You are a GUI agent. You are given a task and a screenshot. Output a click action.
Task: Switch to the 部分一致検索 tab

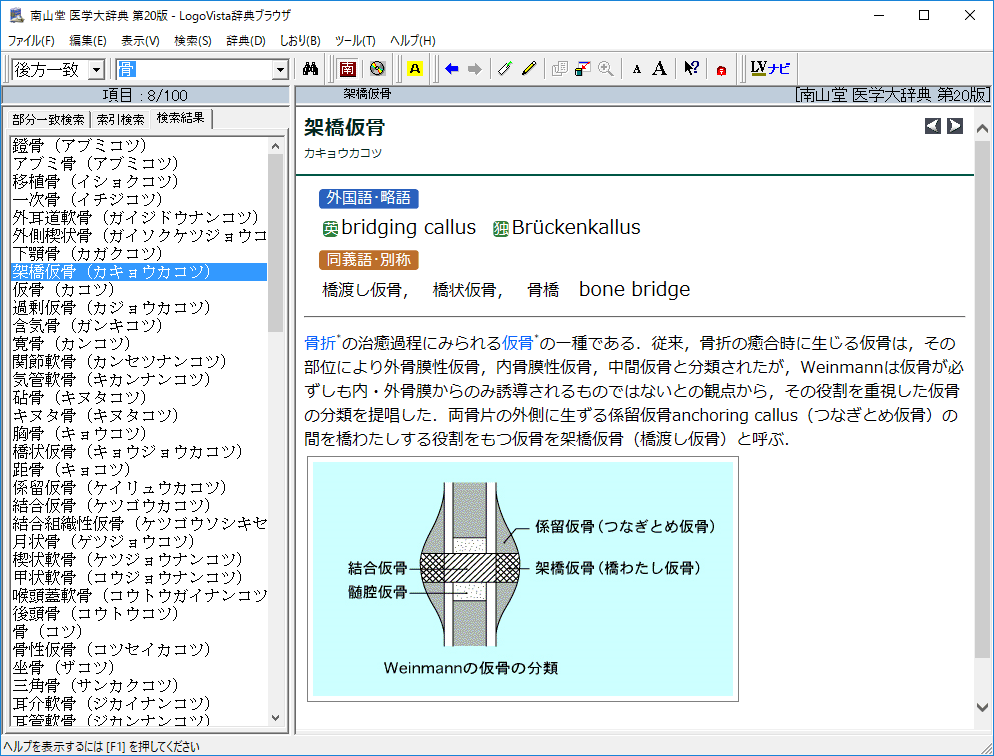(48, 119)
